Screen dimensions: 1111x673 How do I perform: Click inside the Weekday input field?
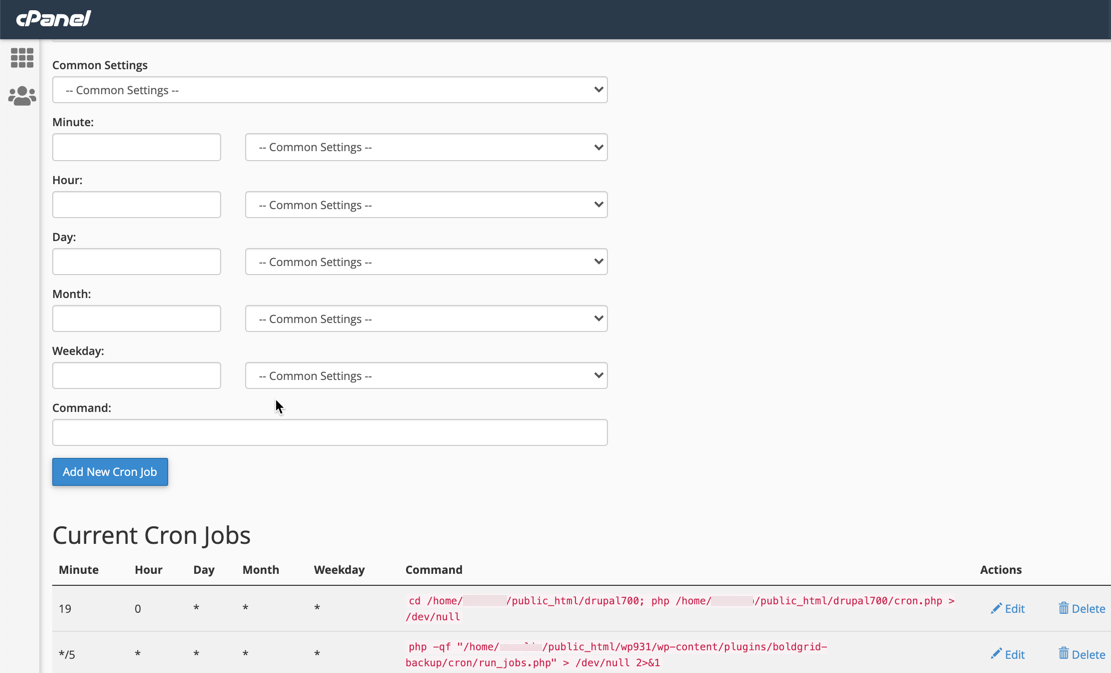point(136,375)
